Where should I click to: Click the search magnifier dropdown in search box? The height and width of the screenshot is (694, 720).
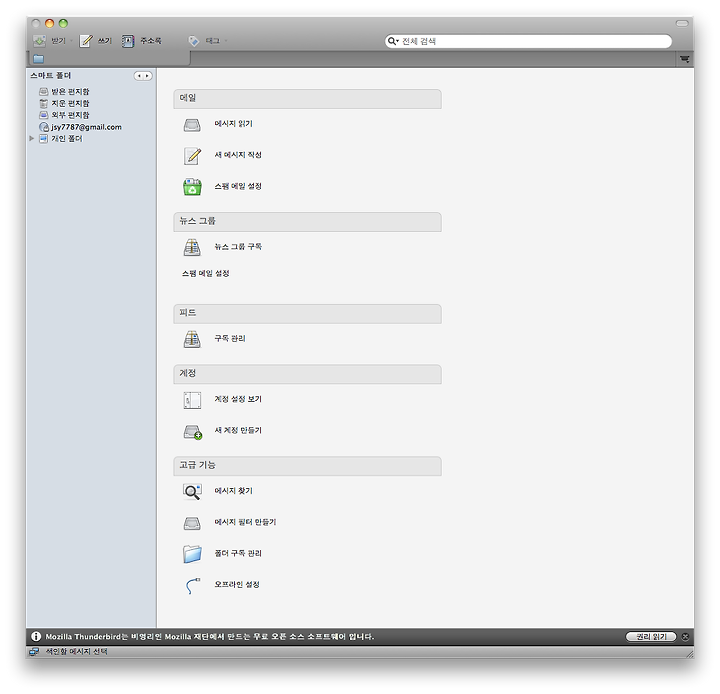point(393,41)
